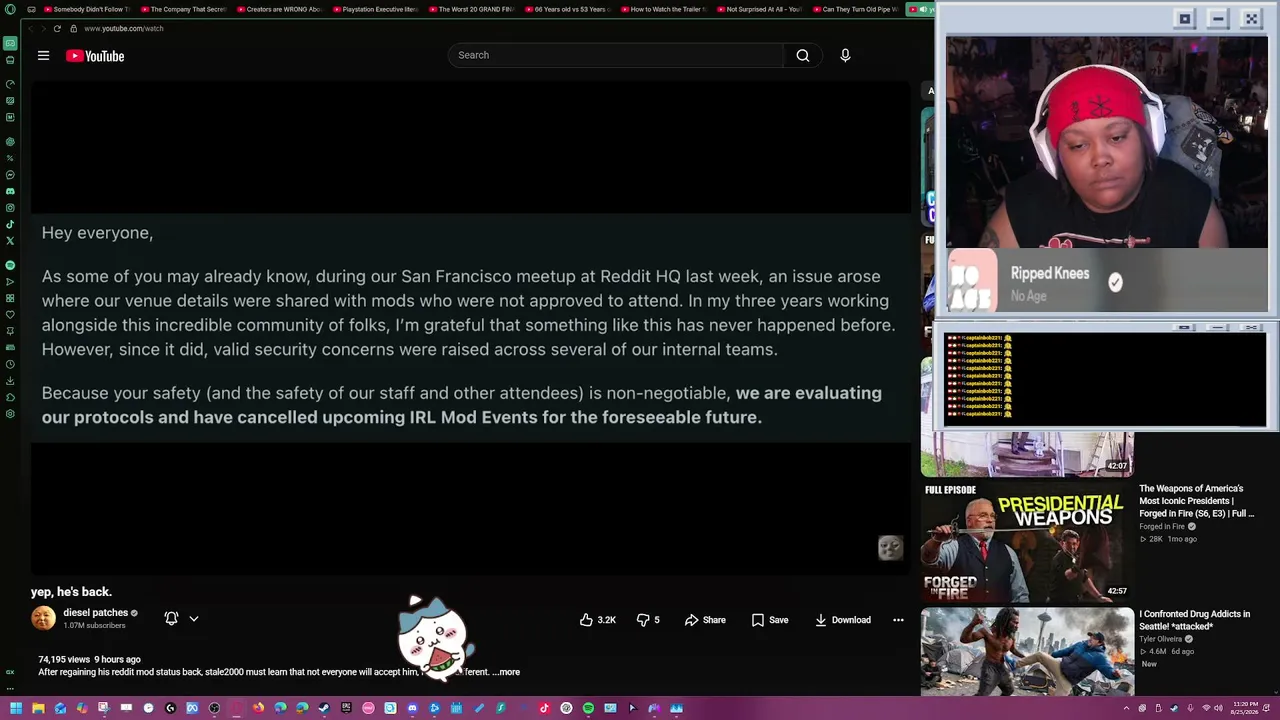Reload the page in the browser

[57, 29]
